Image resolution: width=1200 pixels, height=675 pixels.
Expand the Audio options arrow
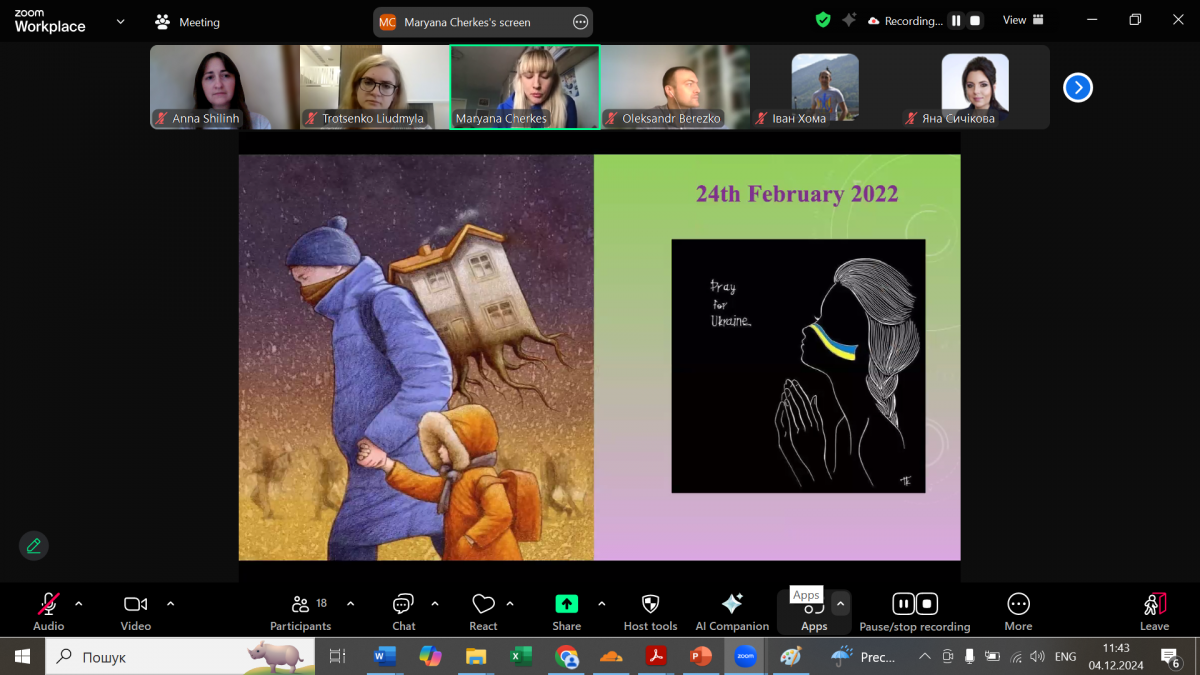point(79,604)
